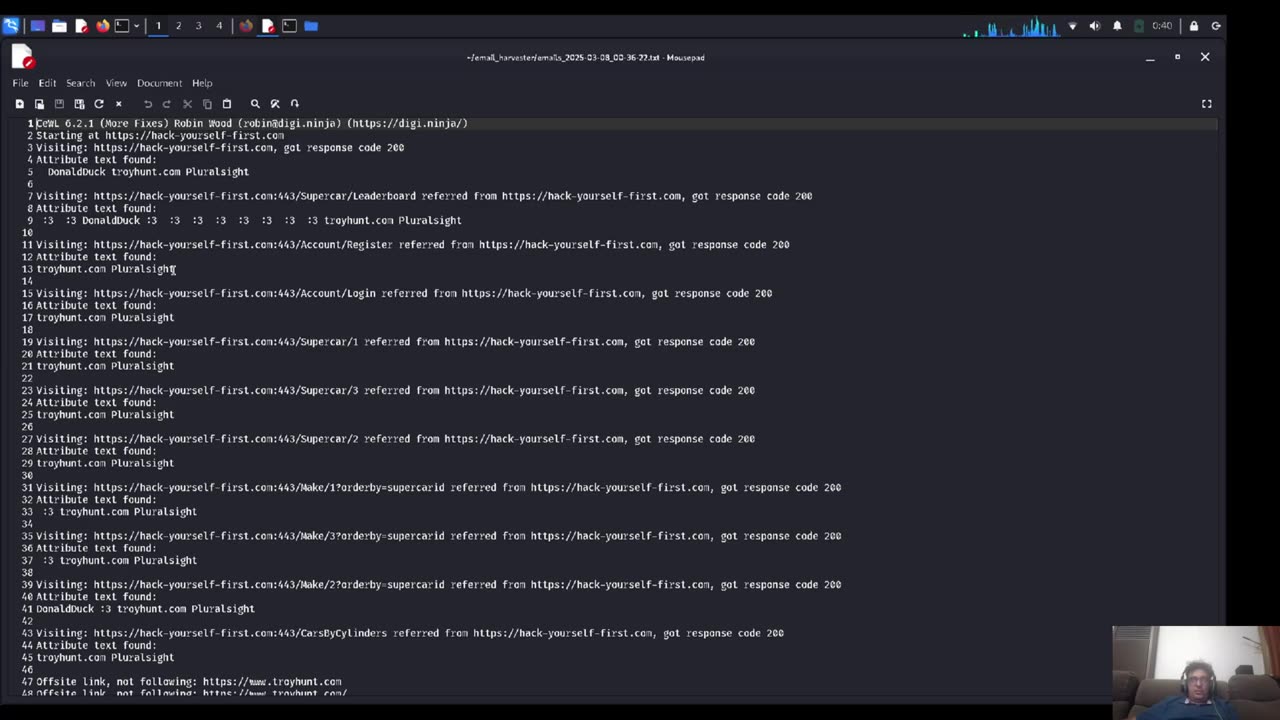
Task: Open the Edit menu
Action: [x=47, y=83]
